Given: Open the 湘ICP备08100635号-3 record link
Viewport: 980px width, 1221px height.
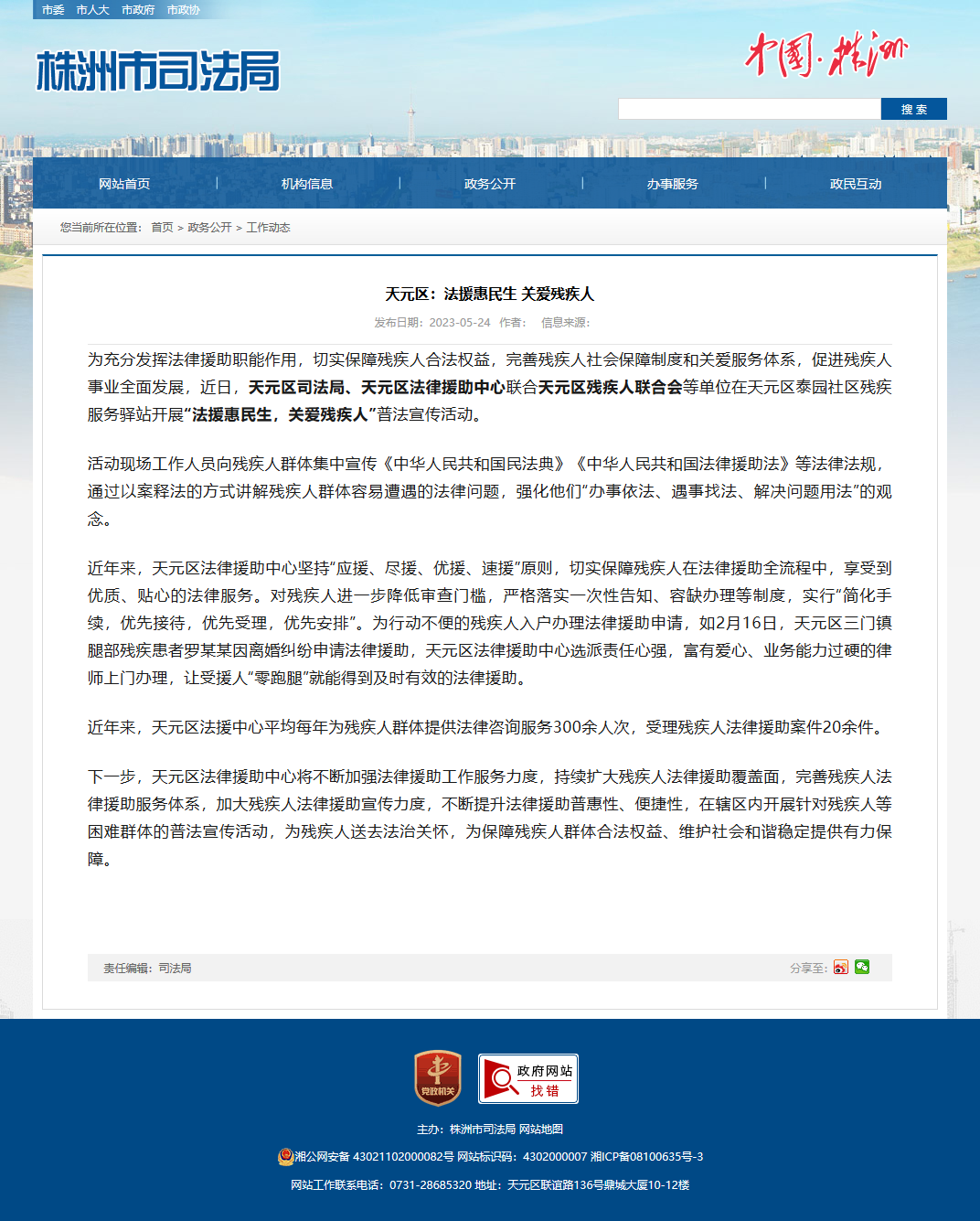Looking at the screenshot, I should 646,1157.
